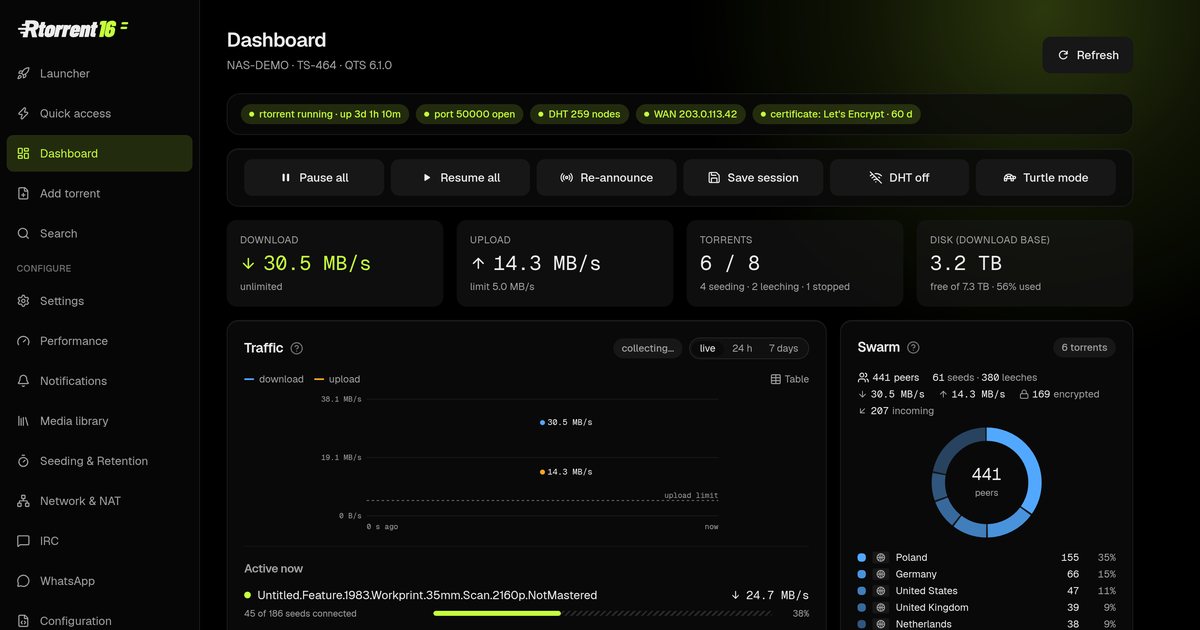Save the session
This screenshot has height=630, width=1200.
point(753,178)
